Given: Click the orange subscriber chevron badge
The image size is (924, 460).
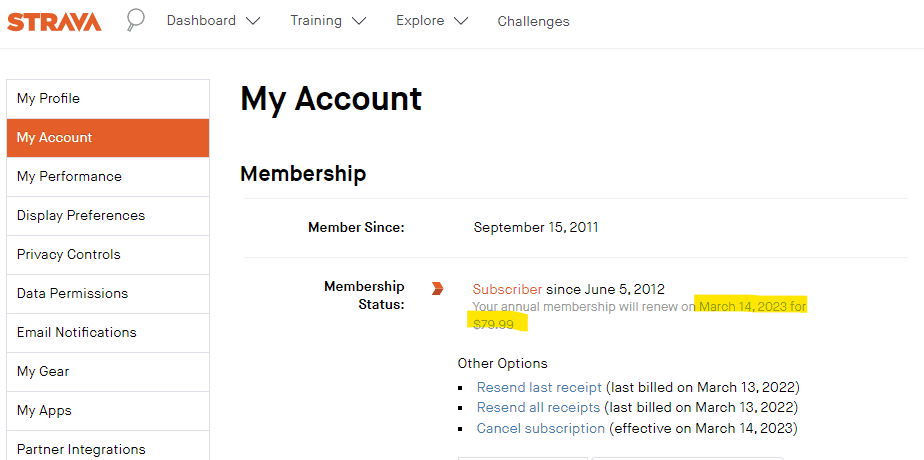Looking at the screenshot, I should (437, 289).
